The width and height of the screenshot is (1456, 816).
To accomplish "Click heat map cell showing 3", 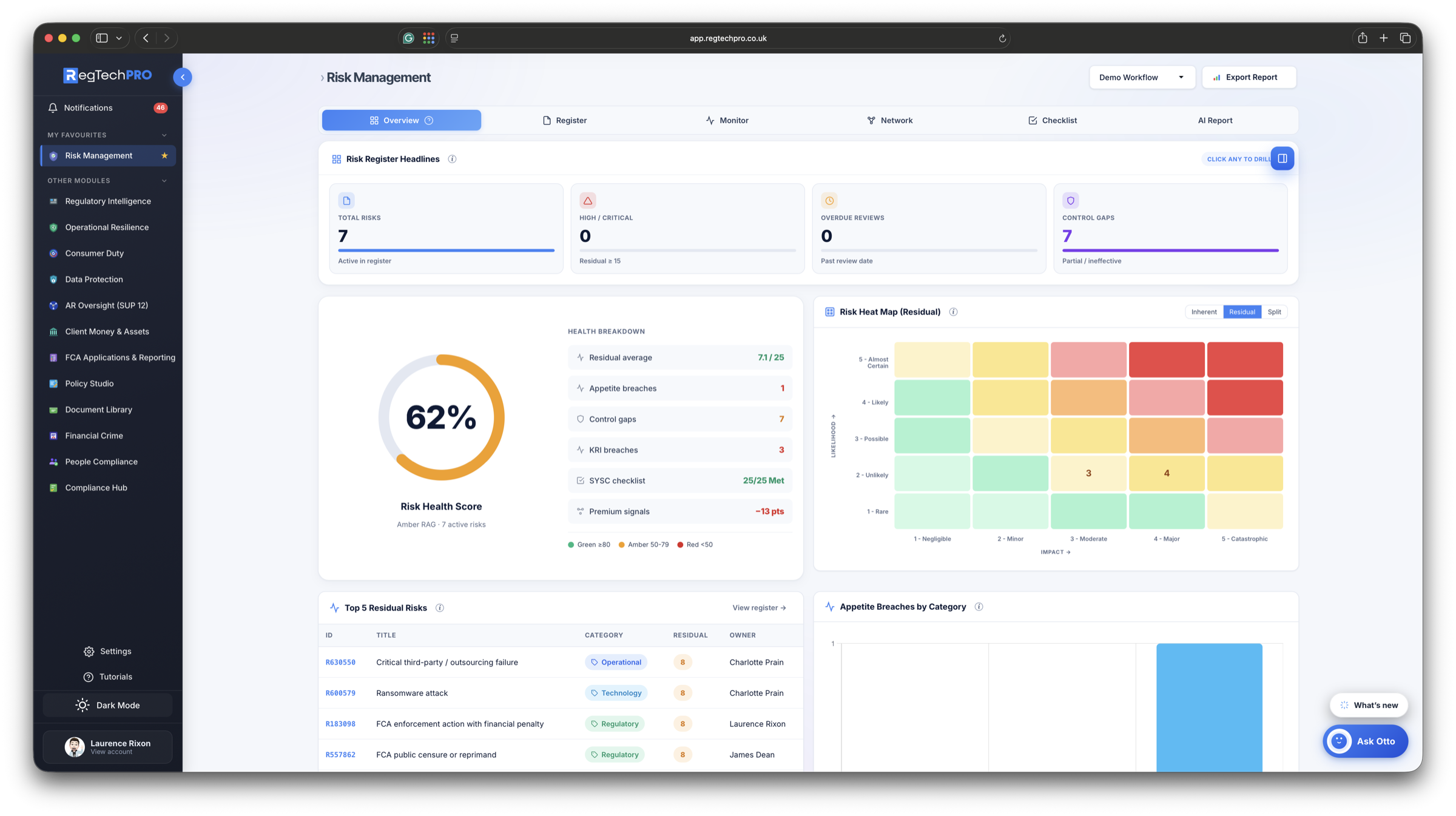I will (1088, 473).
